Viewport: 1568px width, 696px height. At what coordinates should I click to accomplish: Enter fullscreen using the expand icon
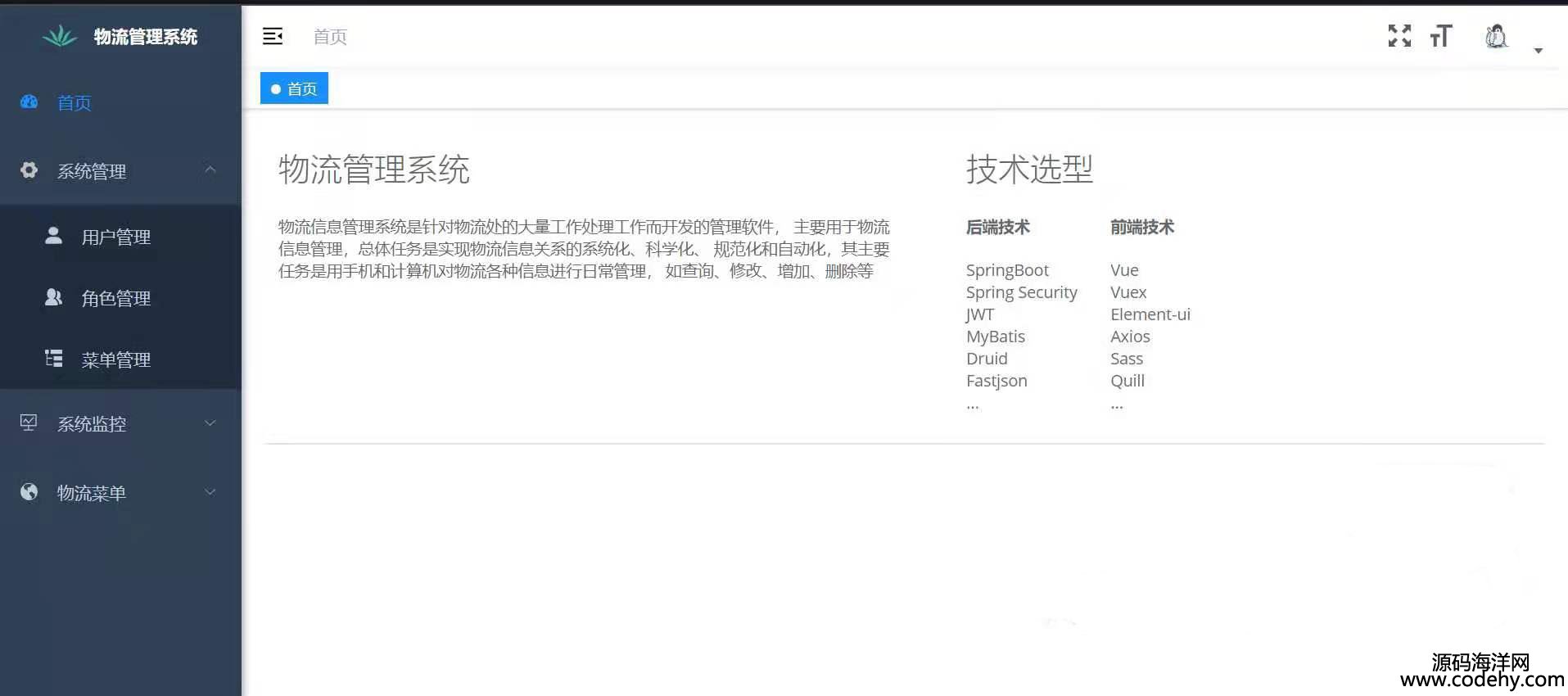point(1399,36)
